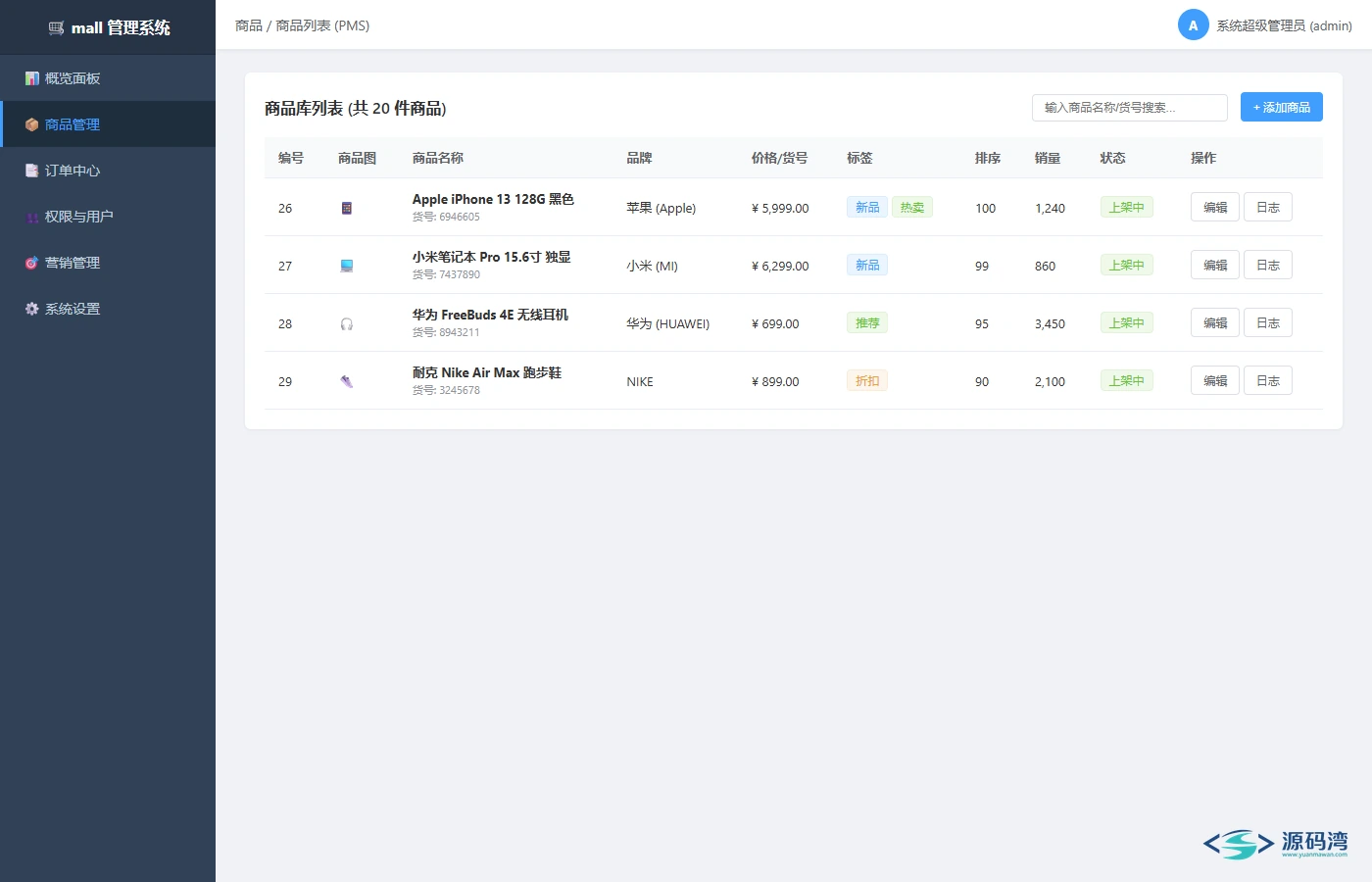Focus the product name search field
The width and height of the screenshot is (1372, 882).
coord(1130,108)
